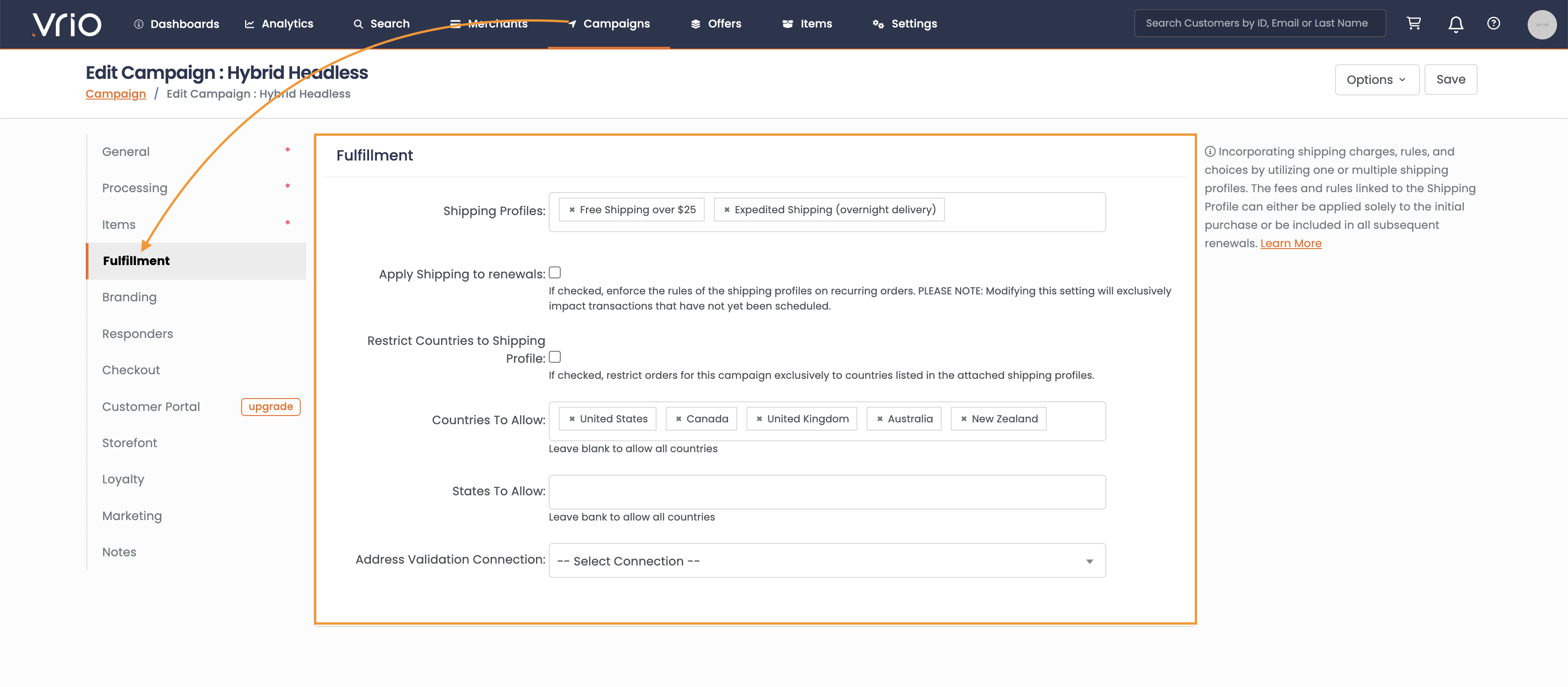Screen dimensions: 1568x687
Task: Open the Address Validation Connection dropdown
Action: click(827, 560)
